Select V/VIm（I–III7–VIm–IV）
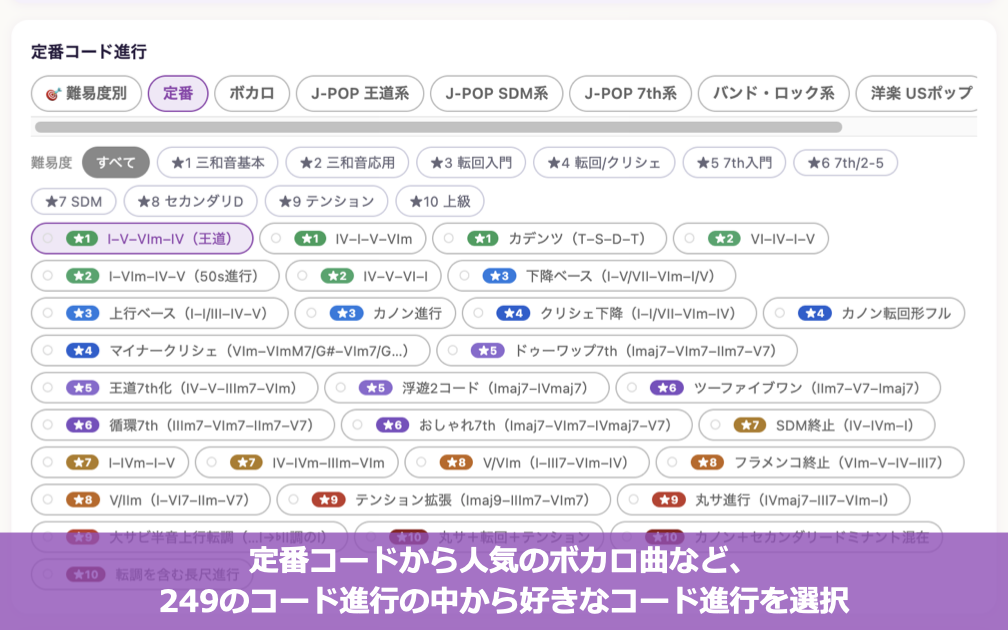1008x630 pixels. pos(527,462)
